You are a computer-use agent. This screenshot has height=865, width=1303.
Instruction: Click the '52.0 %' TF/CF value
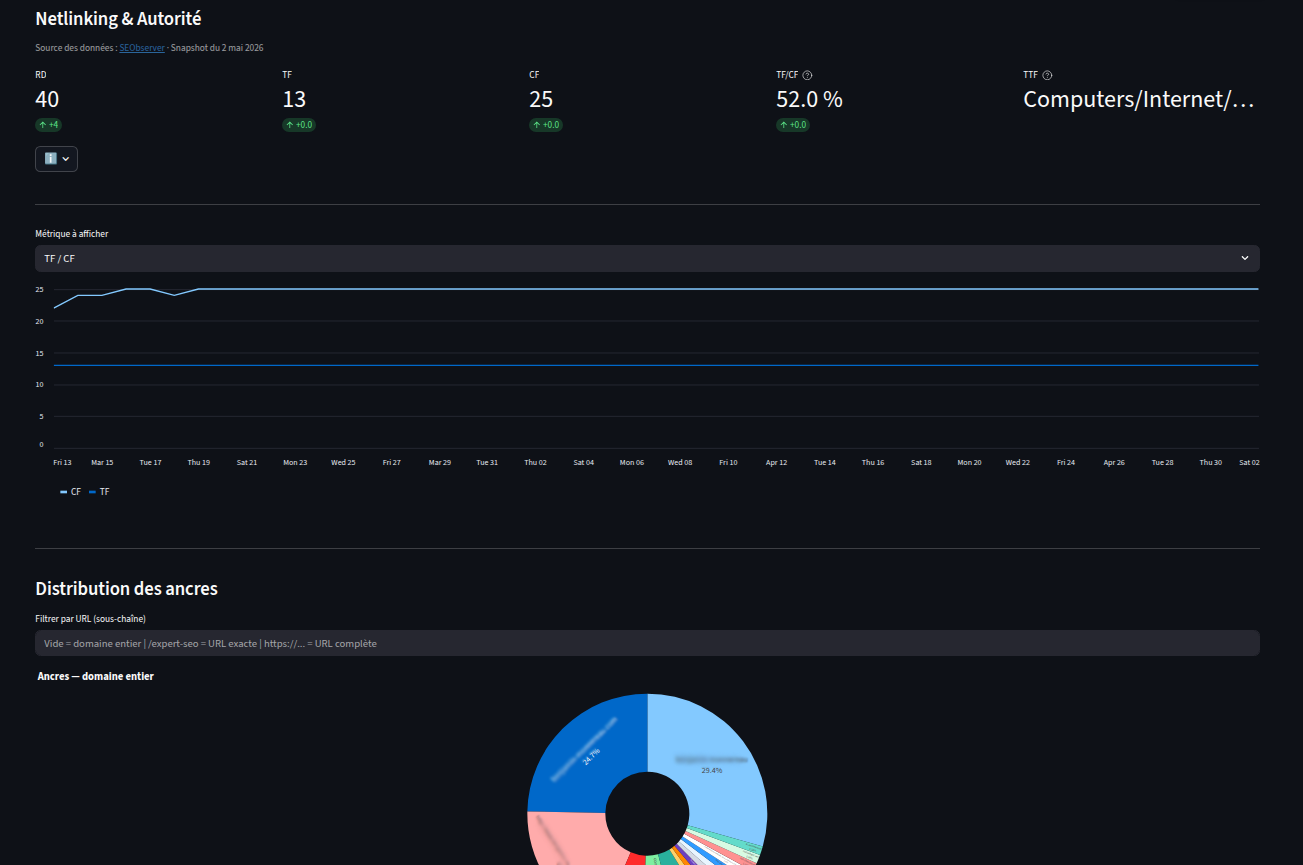[809, 99]
